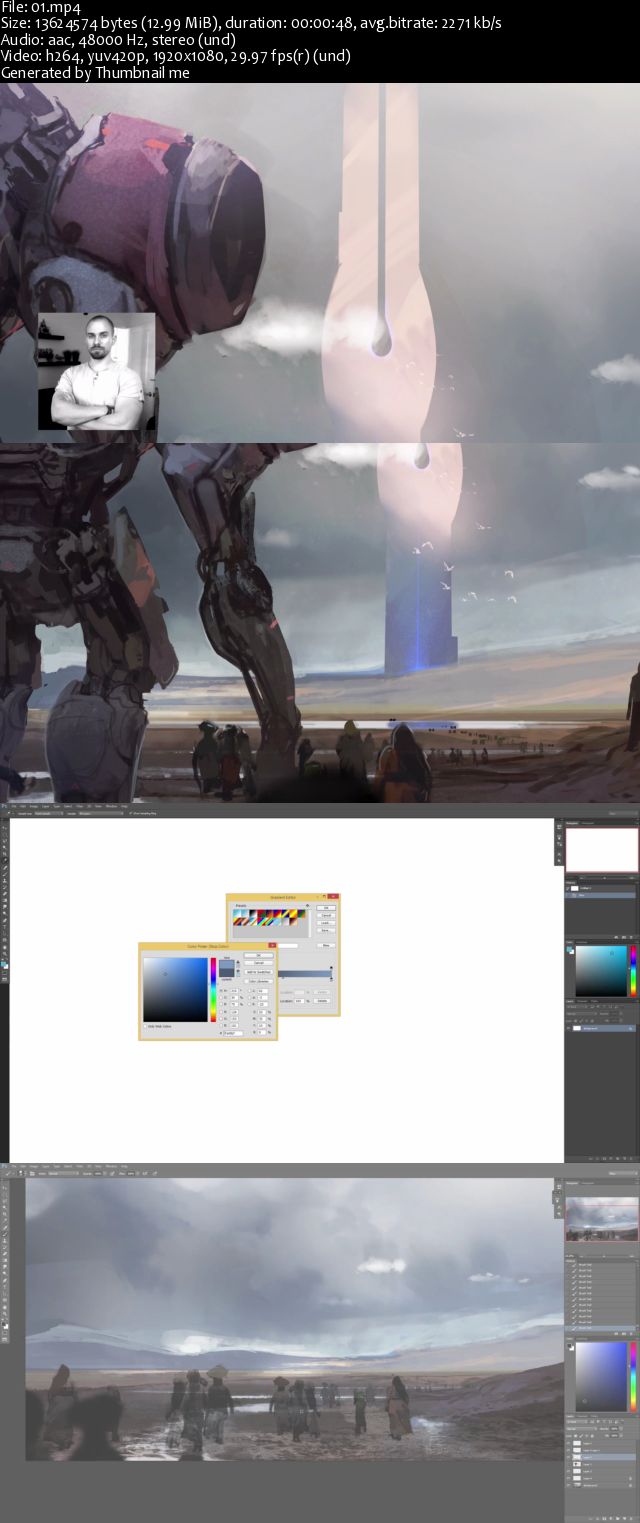The width and height of the screenshot is (640, 1523).
Task: Click the blue color field beside the landscape painting
Action: coord(599,1376)
